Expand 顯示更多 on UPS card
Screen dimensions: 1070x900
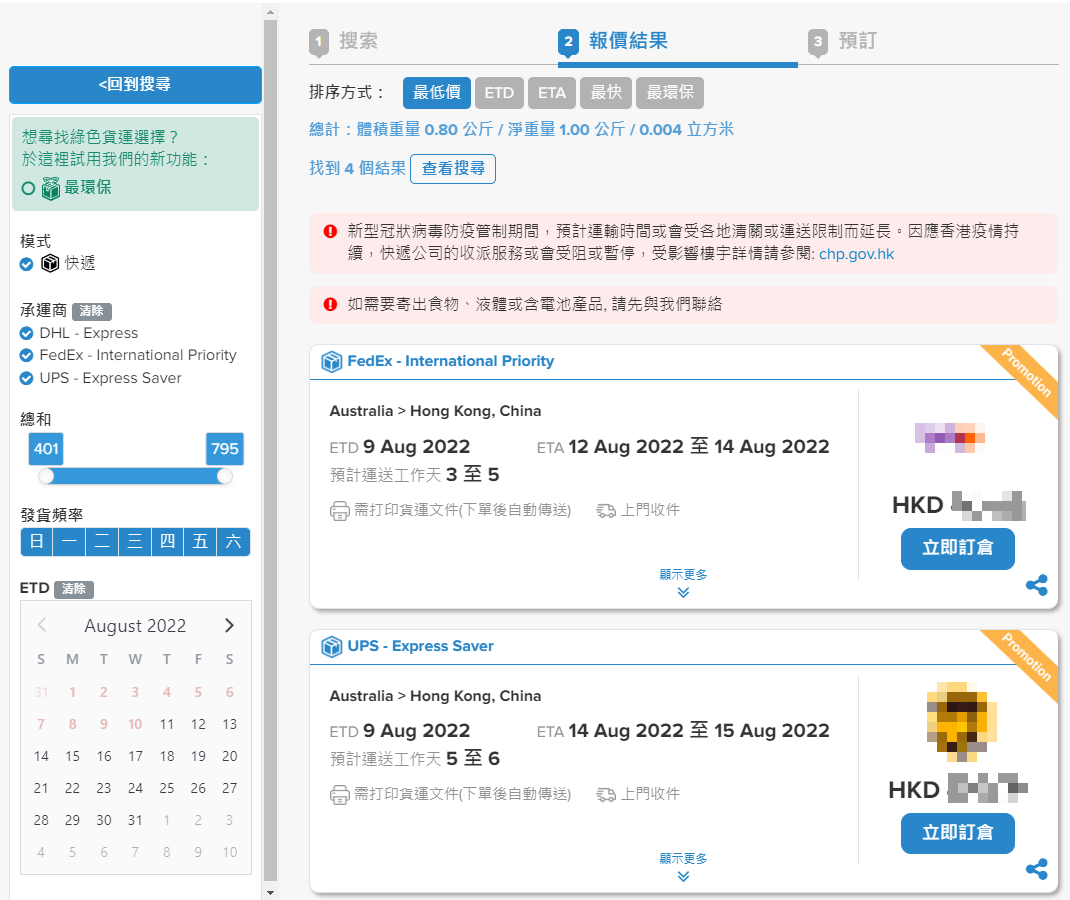click(x=683, y=867)
